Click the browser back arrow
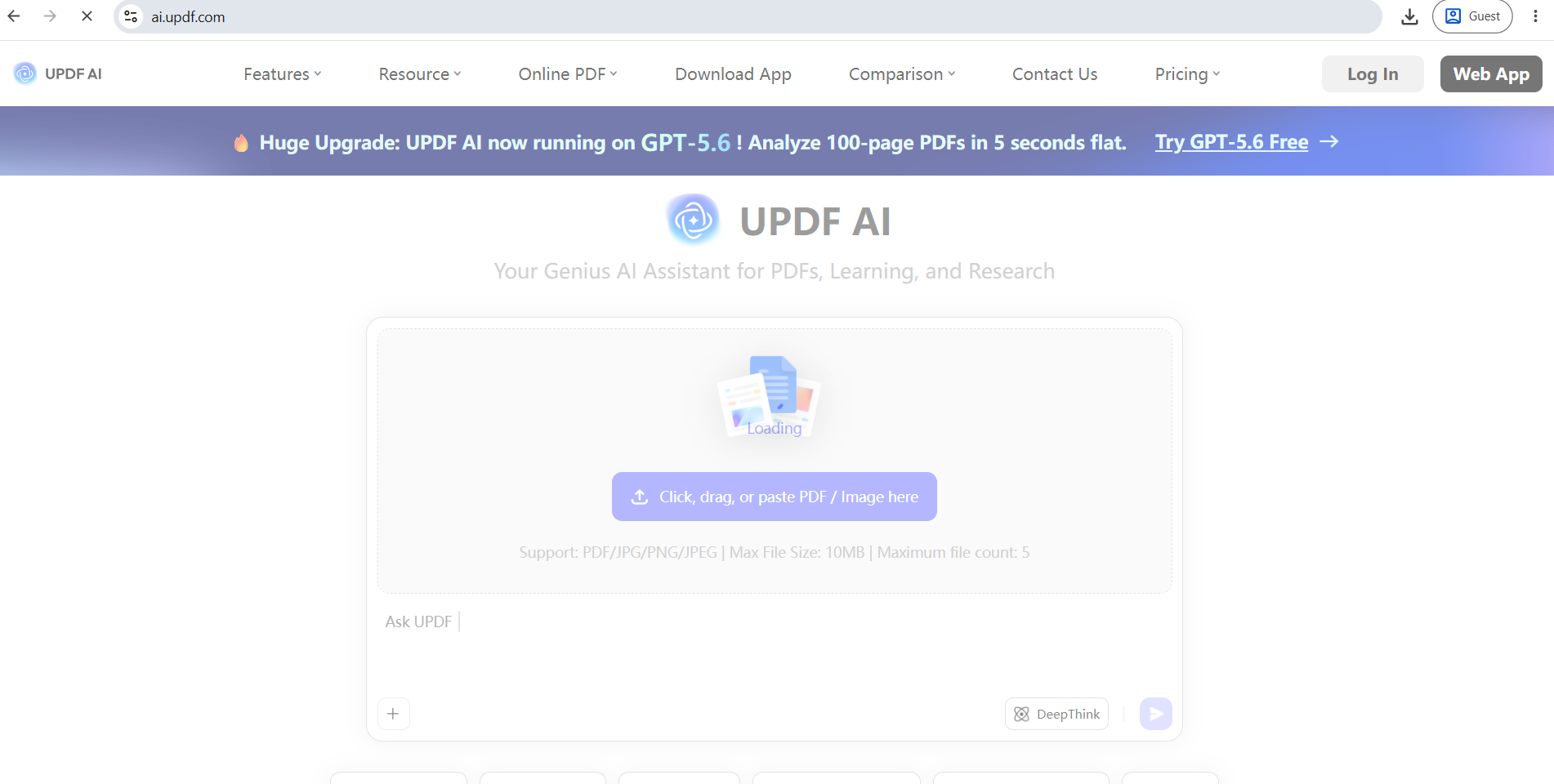Viewport: 1554px width, 784px height. click(x=14, y=16)
